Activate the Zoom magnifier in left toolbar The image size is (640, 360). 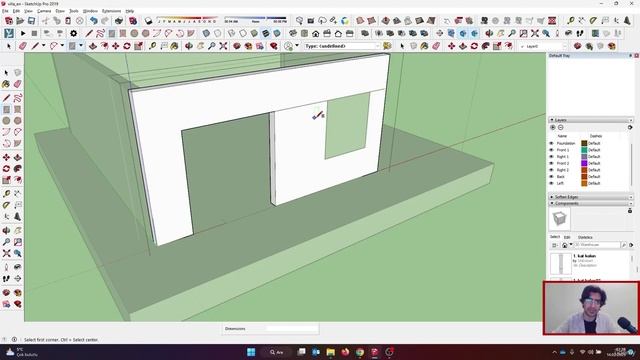coord(6,242)
